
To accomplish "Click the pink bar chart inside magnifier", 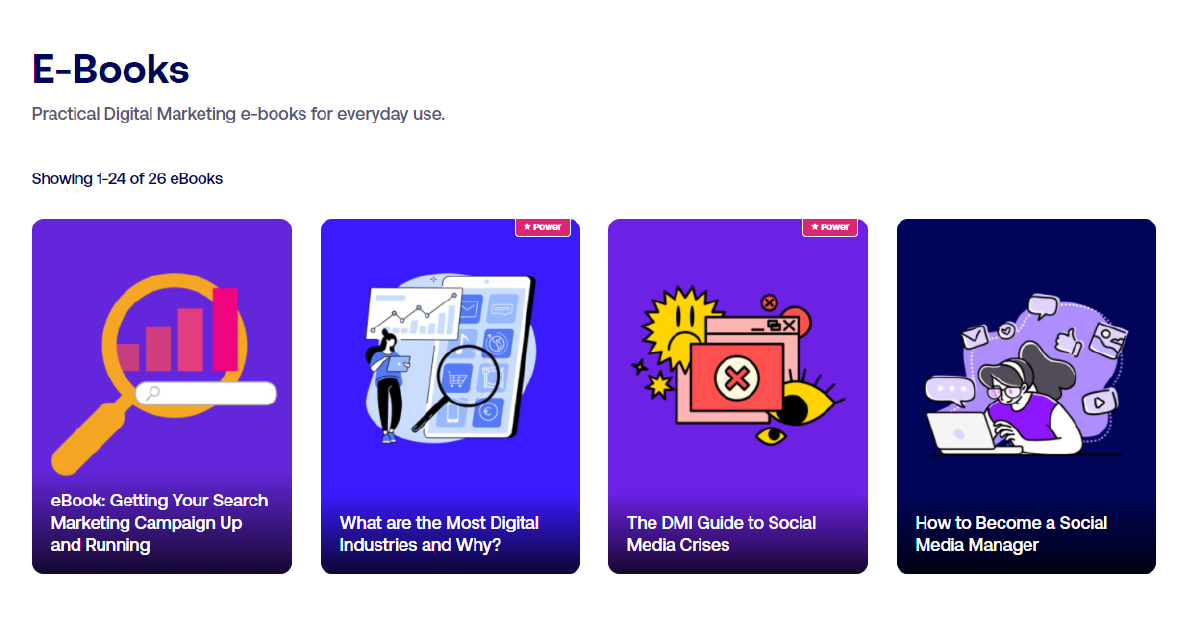I will coord(178,330).
